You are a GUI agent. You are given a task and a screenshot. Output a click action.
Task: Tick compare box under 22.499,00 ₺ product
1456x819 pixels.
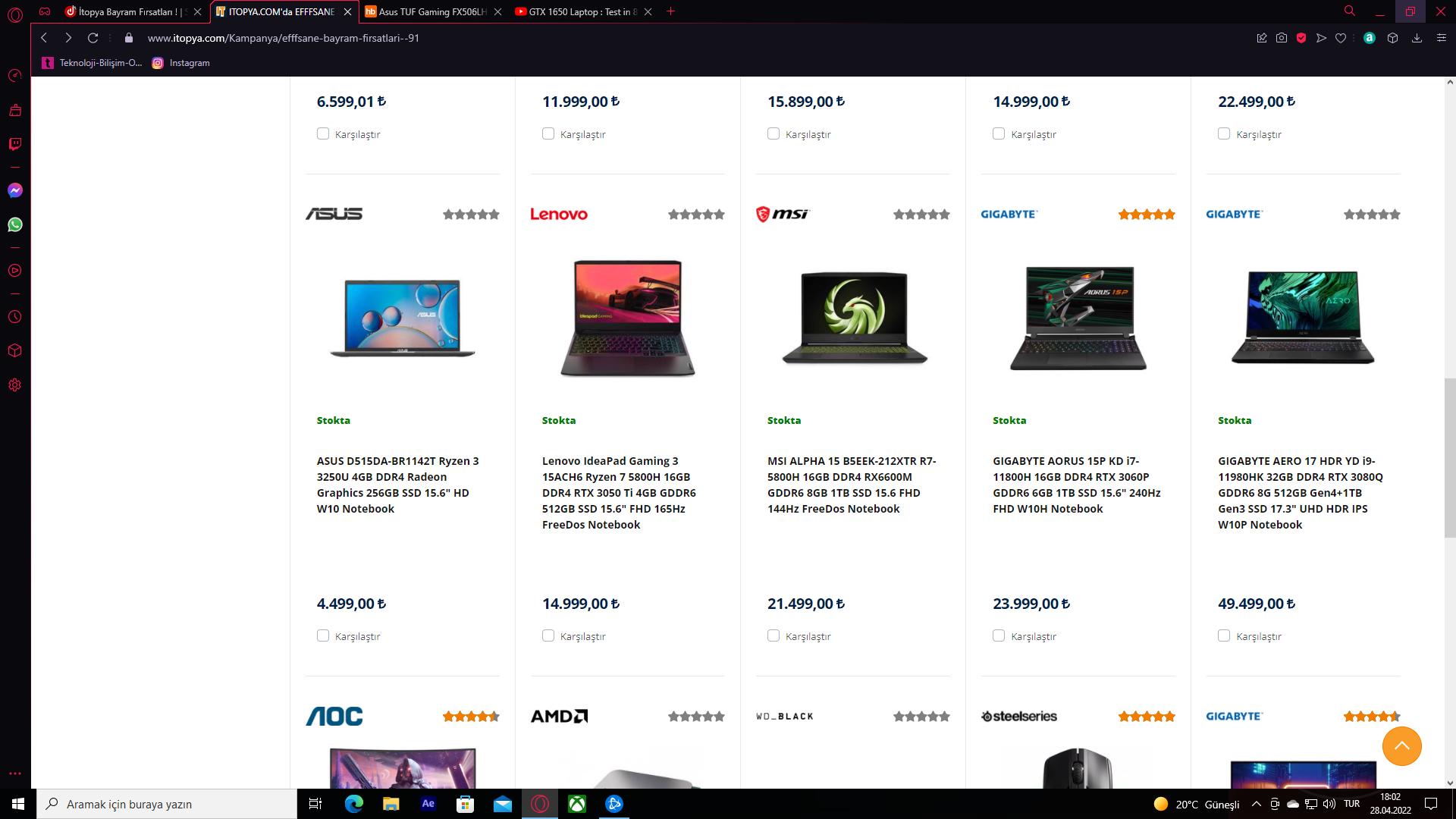(x=1224, y=133)
